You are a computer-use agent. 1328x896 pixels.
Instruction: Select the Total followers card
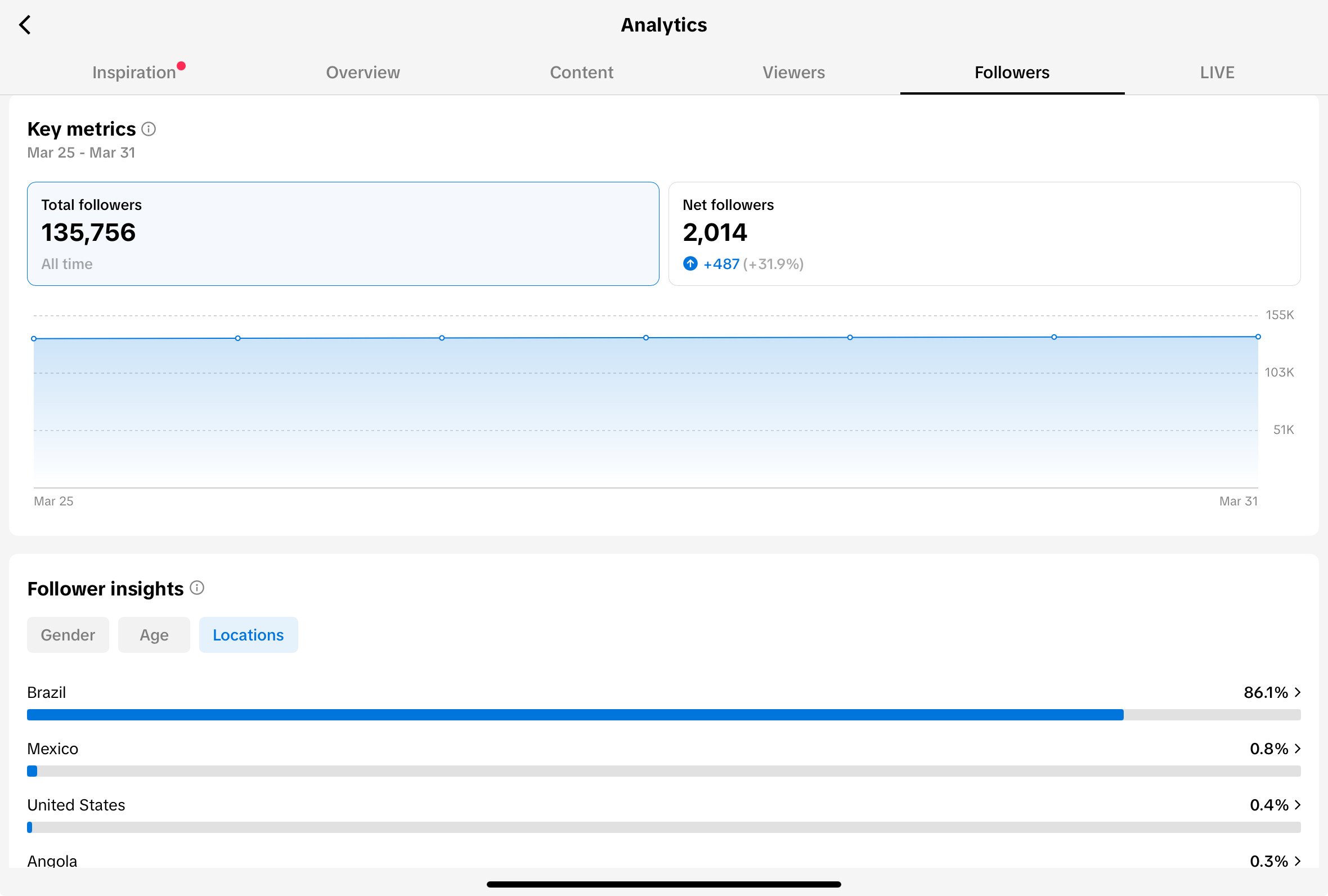click(343, 234)
